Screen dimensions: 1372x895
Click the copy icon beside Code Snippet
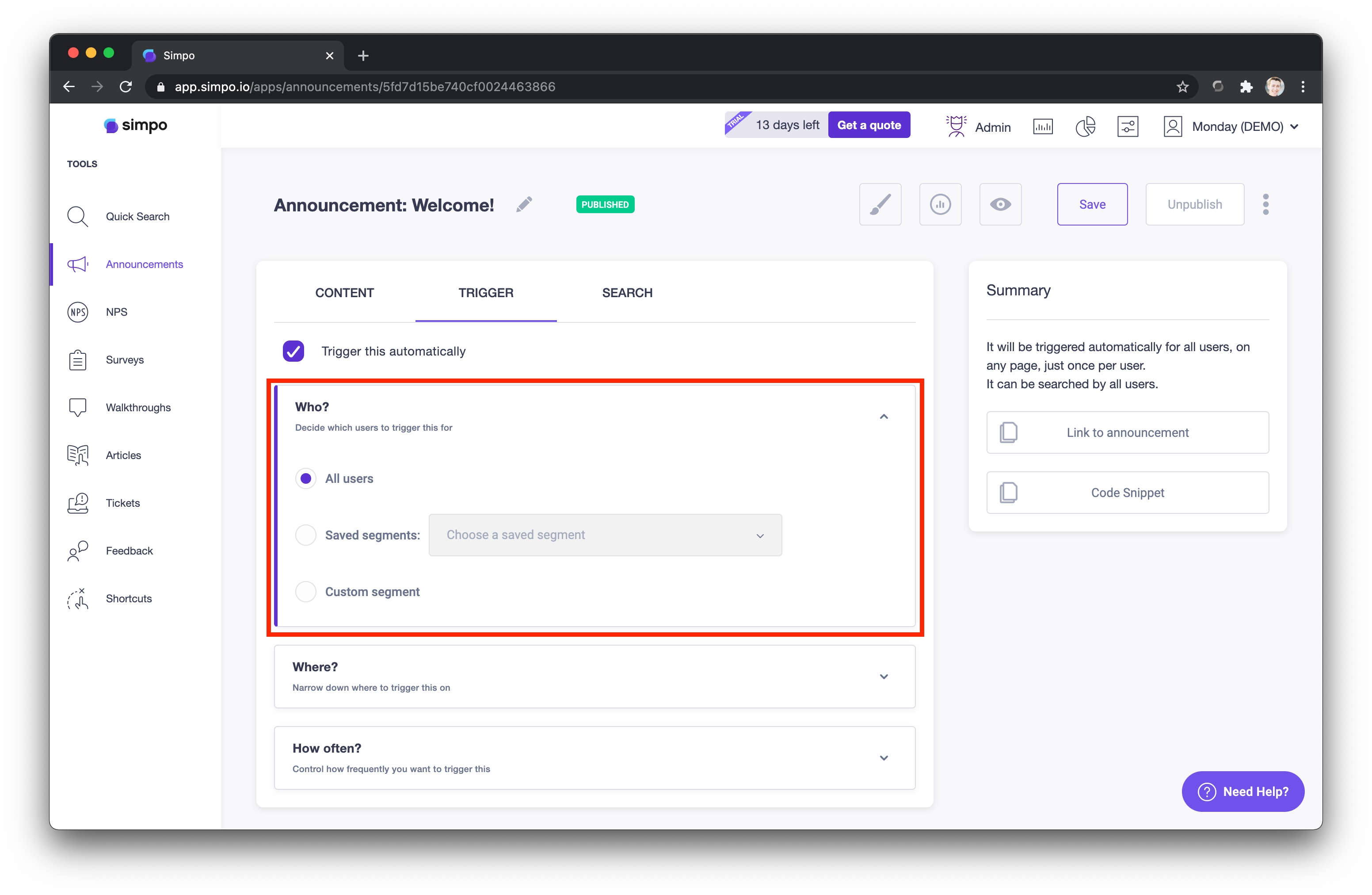point(1008,493)
